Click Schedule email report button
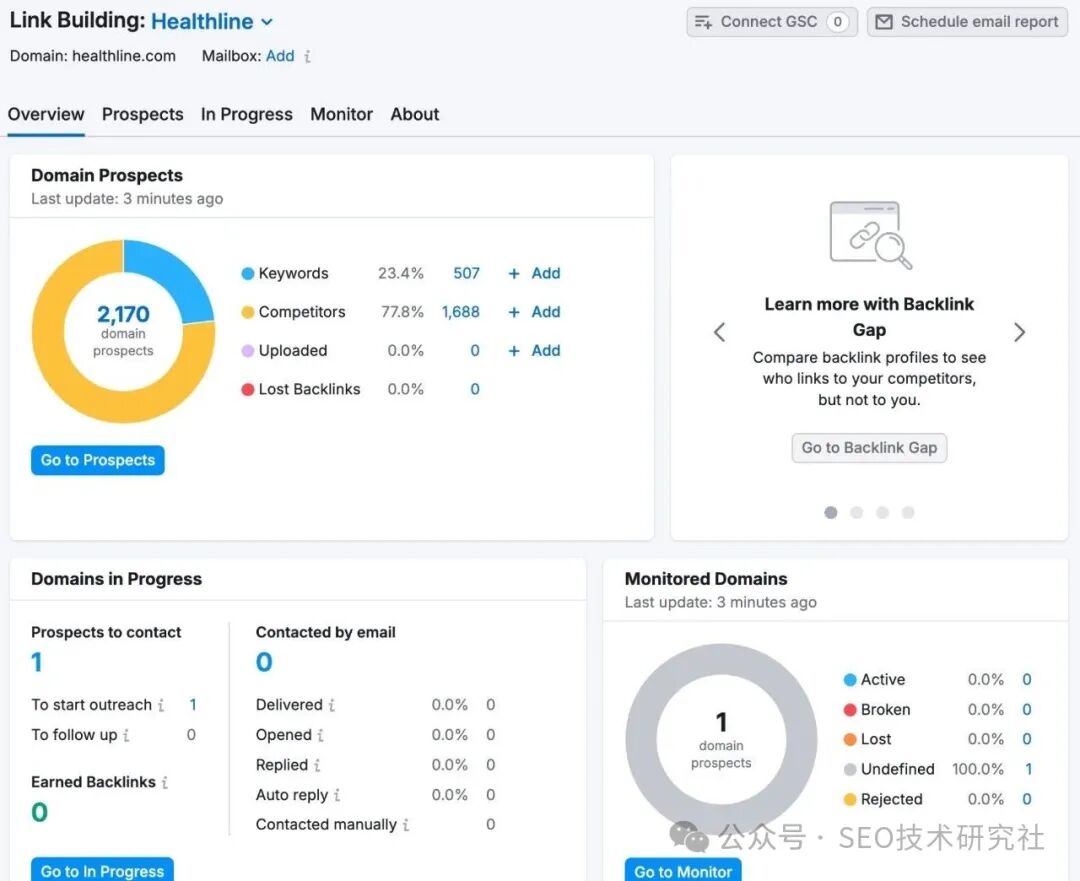 tap(967, 22)
